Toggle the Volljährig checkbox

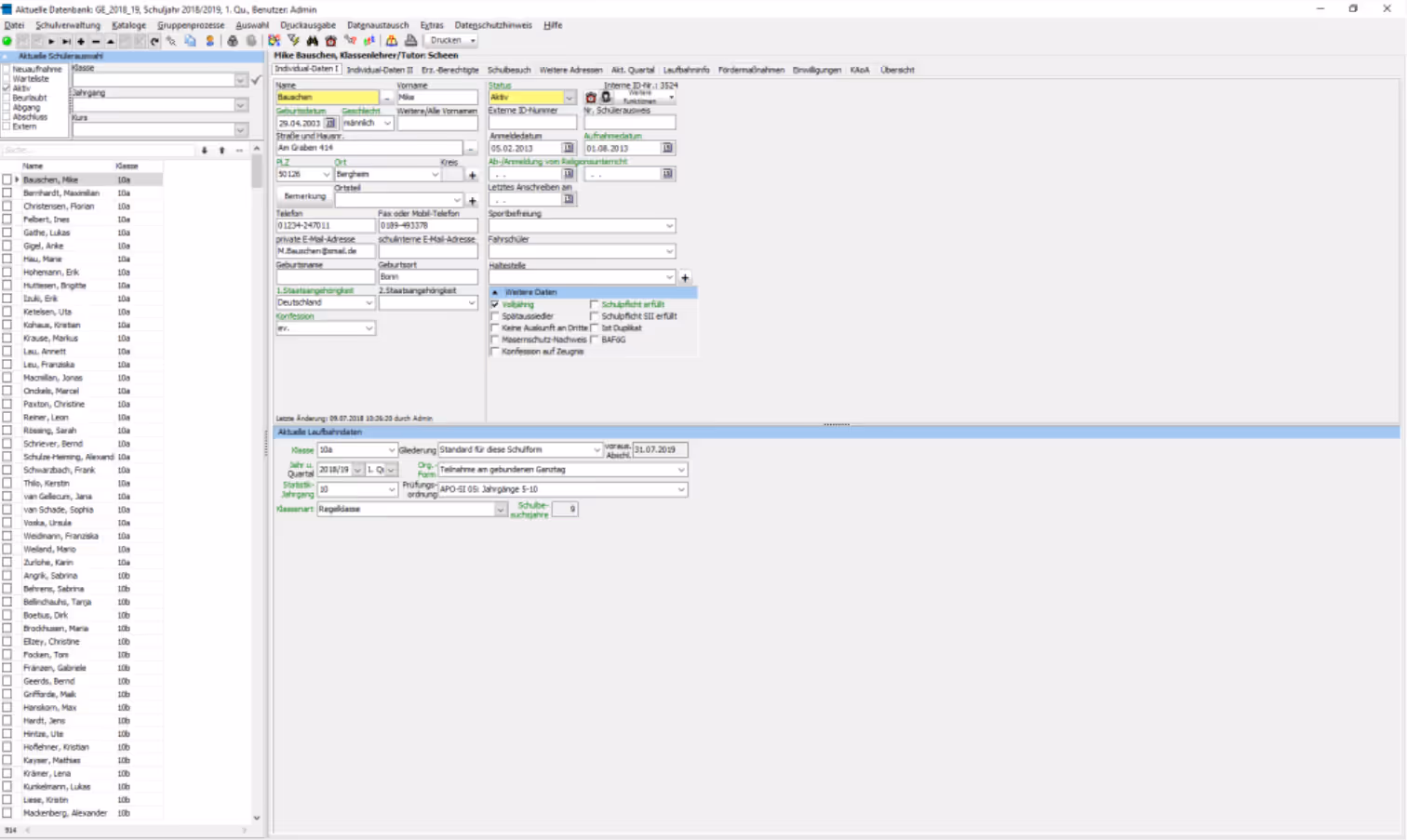(495, 304)
